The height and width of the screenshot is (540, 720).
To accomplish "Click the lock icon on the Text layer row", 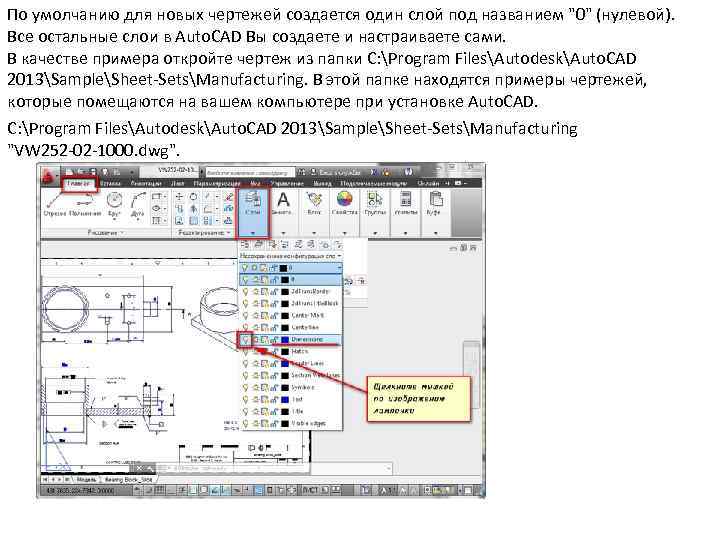I will 274,399.
